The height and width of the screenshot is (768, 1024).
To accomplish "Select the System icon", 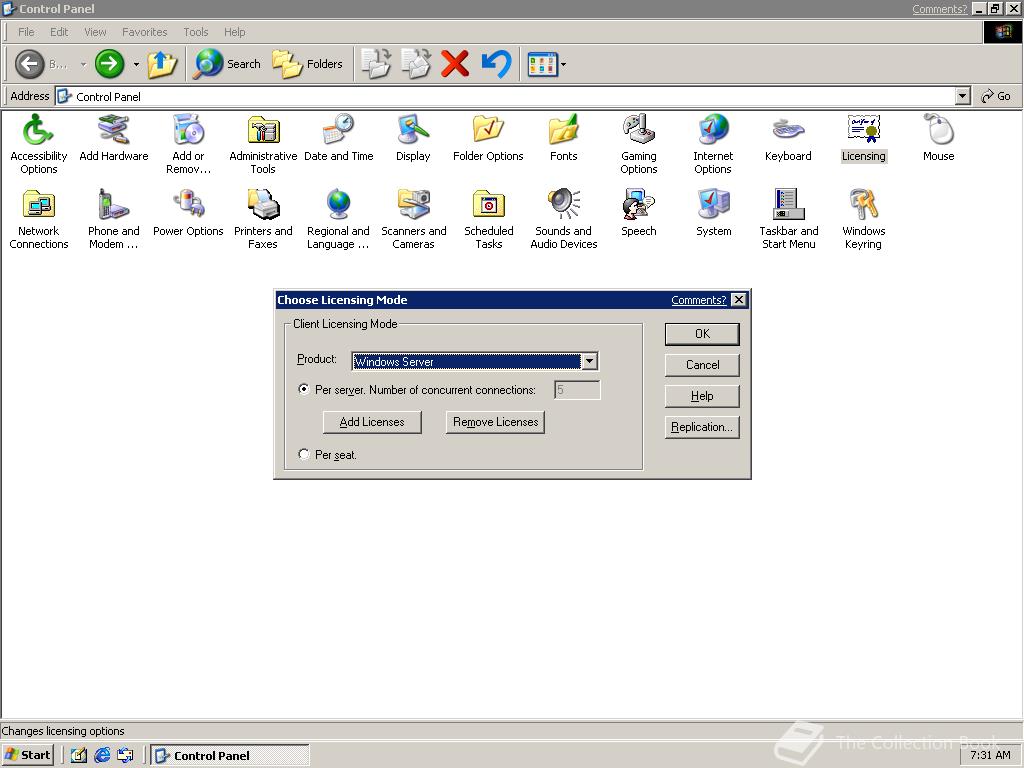I will [714, 213].
